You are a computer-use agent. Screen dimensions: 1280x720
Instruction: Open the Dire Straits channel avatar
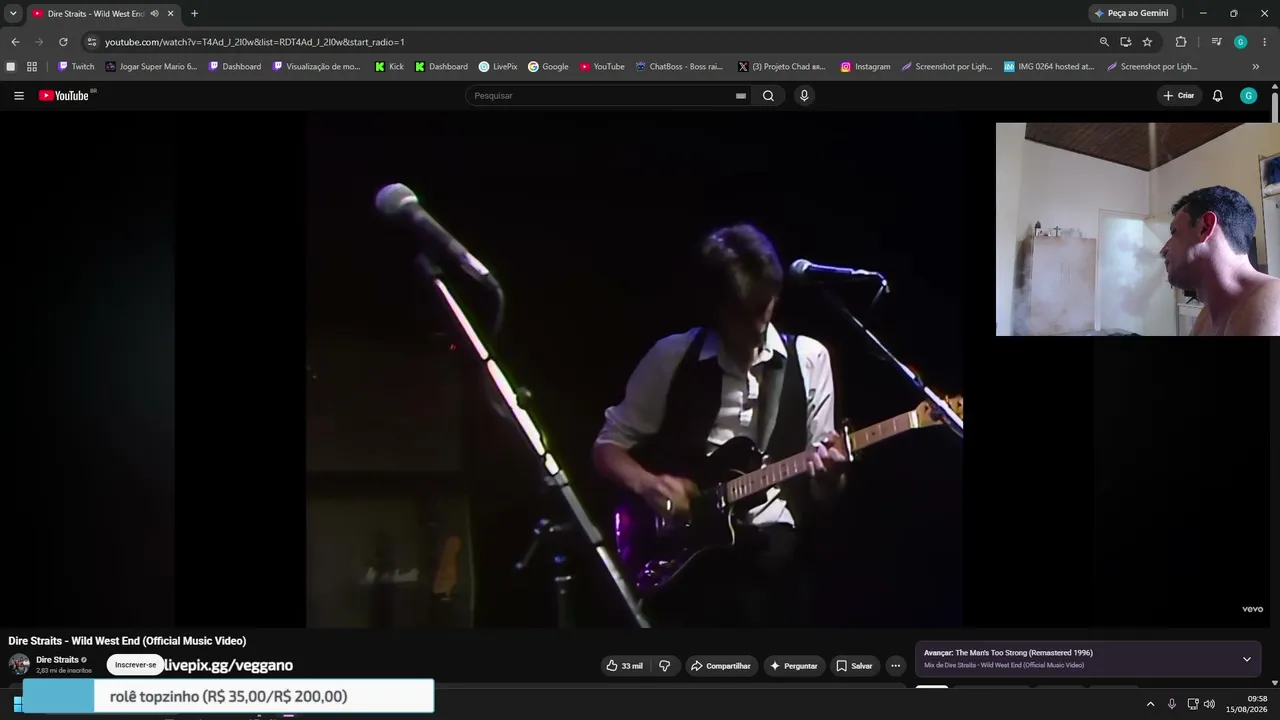(19, 665)
